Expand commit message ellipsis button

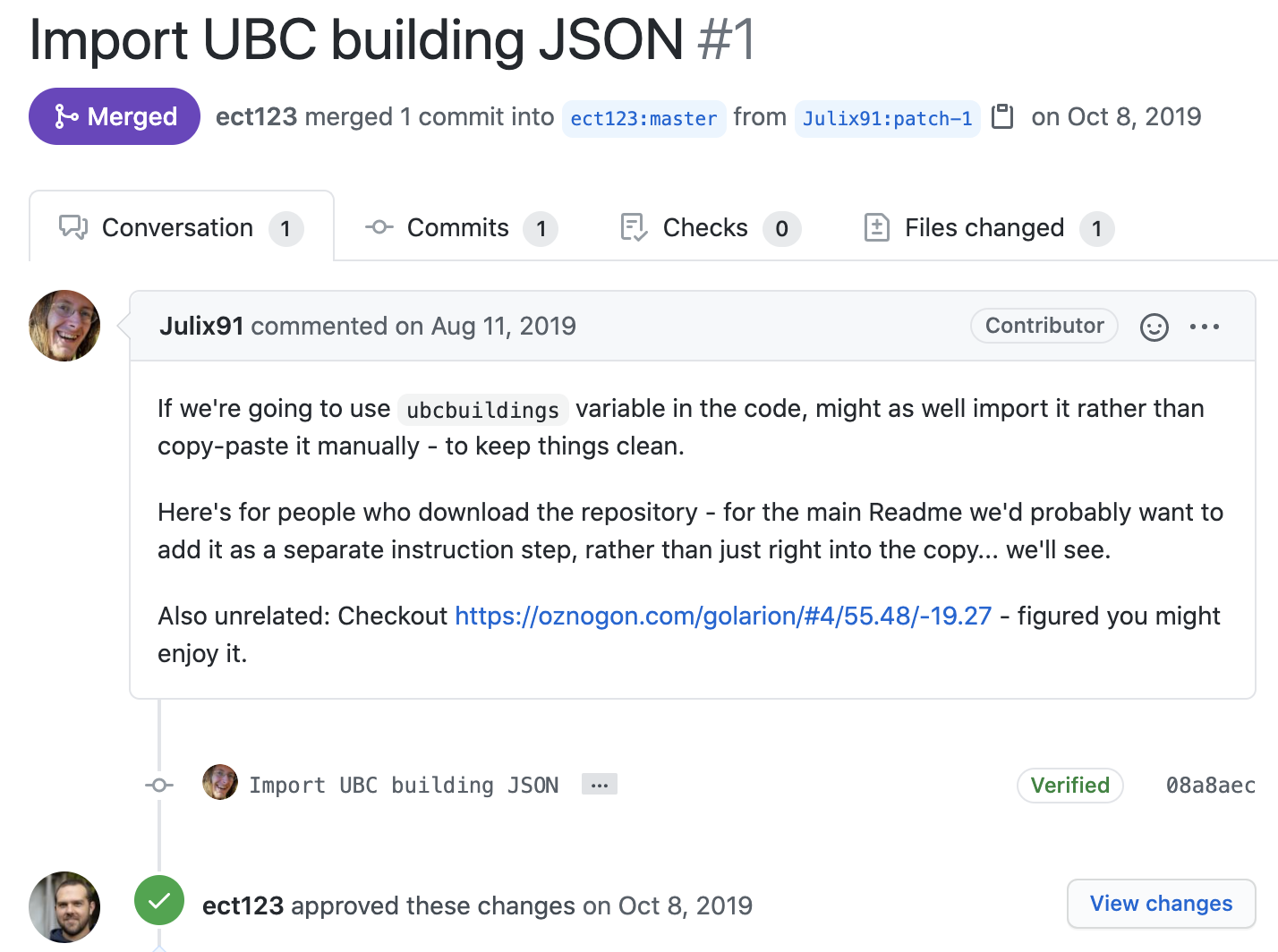click(x=600, y=785)
